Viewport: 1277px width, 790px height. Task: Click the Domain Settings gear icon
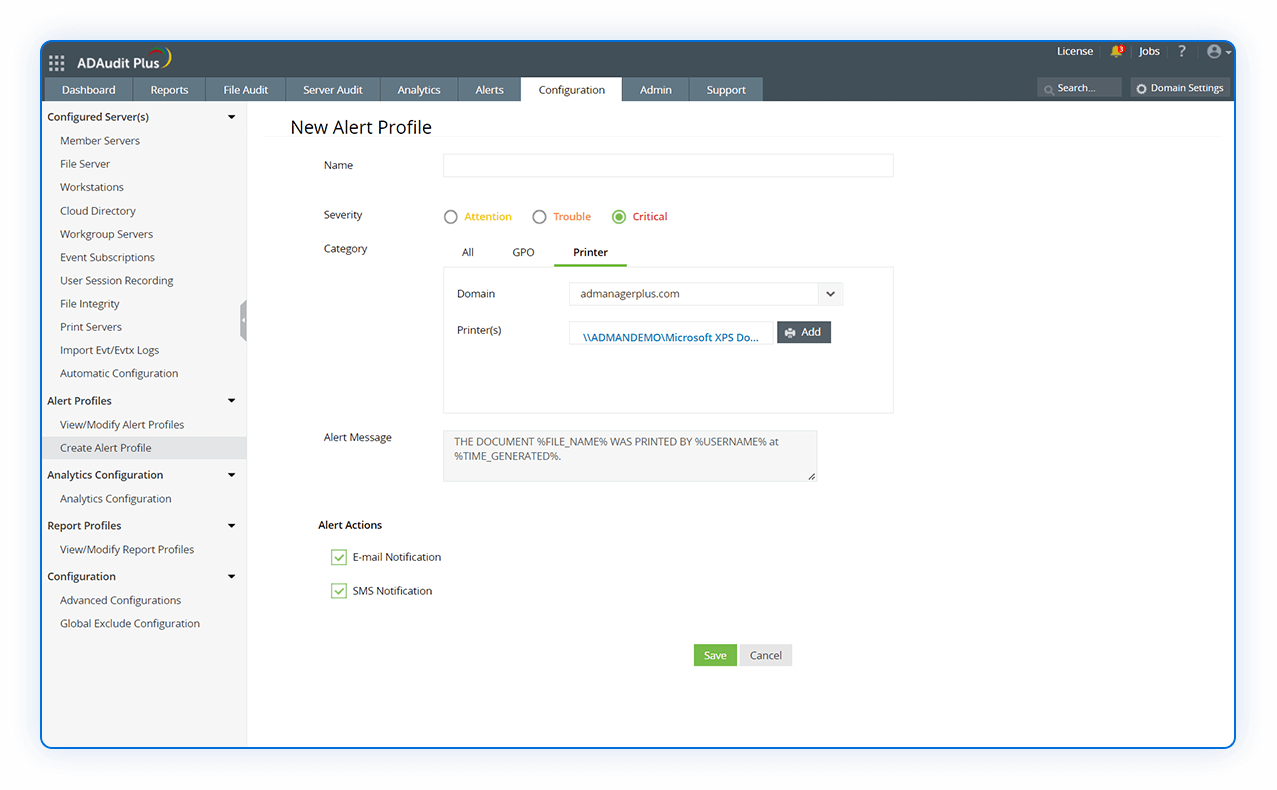1141,89
